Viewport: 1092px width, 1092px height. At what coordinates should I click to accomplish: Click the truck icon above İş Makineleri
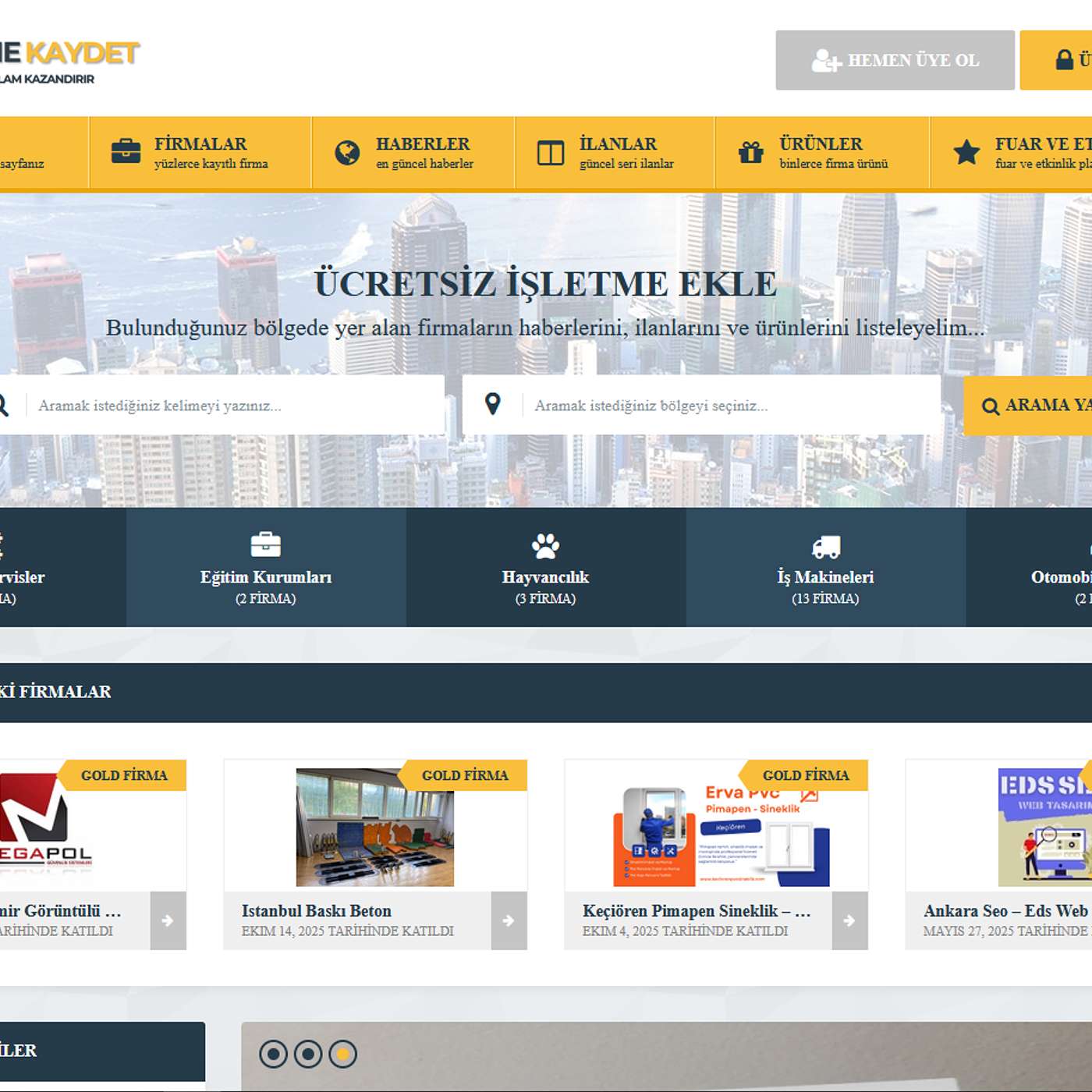coord(825,547)
